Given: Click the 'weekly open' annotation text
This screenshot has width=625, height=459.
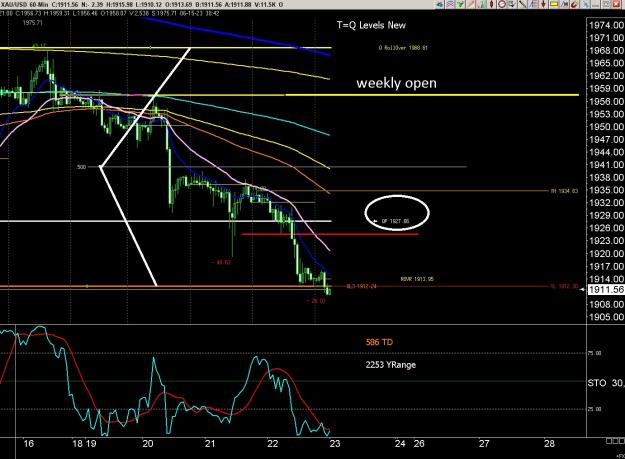Looking at the screenshot, I should 396,83.
